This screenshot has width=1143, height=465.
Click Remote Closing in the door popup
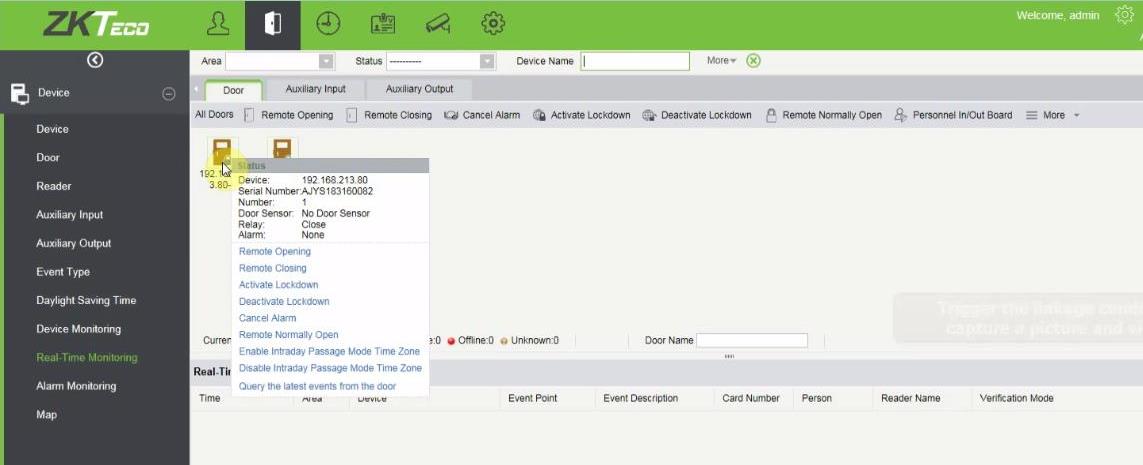(x=273, y=268)
